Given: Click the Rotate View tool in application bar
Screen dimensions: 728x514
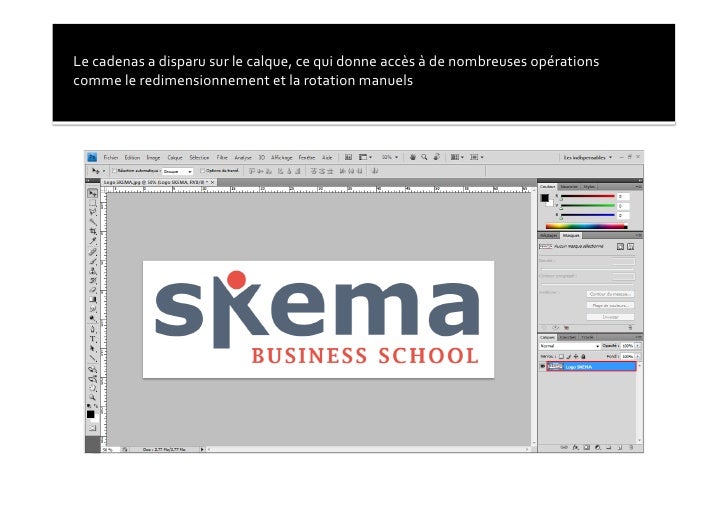Looking at the screenshot, I should [436, 157].
